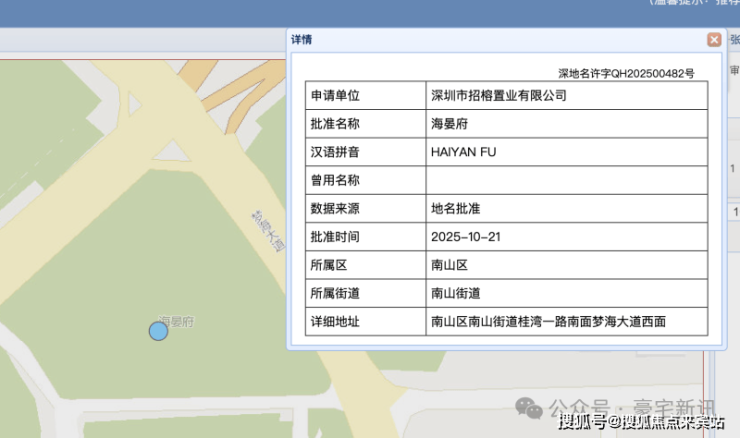Select the 数据来源 row label
Screen dimensions: 740x438
pos(335,209)
